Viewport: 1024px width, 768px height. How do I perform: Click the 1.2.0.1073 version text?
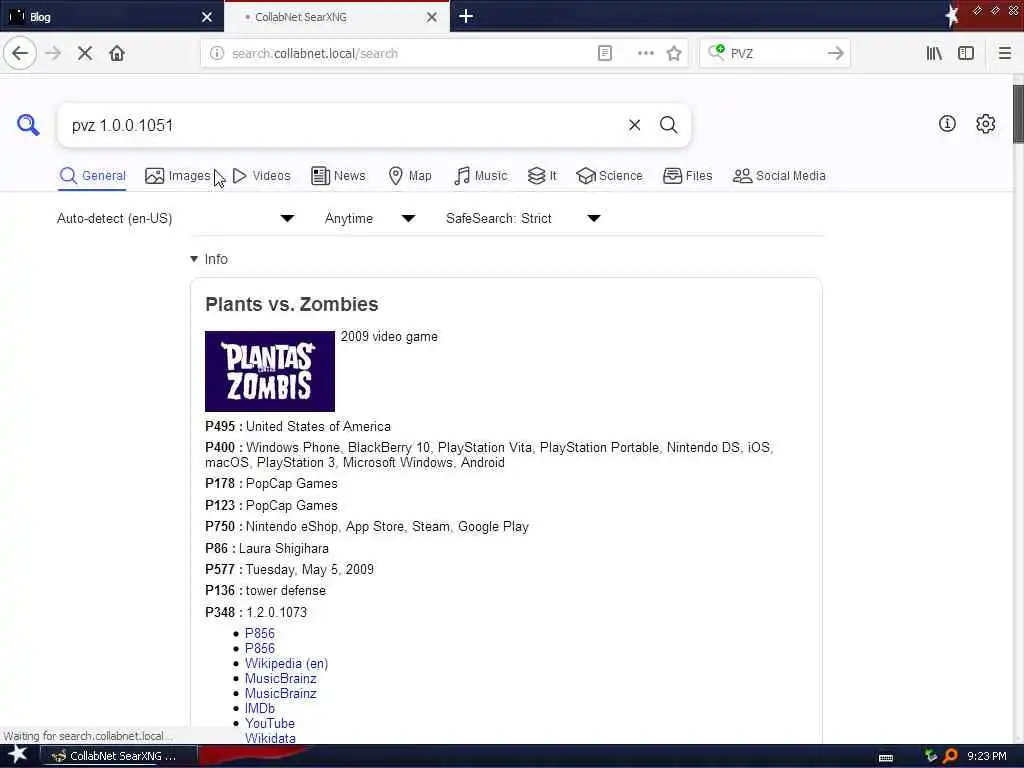(x=276, y=612)
